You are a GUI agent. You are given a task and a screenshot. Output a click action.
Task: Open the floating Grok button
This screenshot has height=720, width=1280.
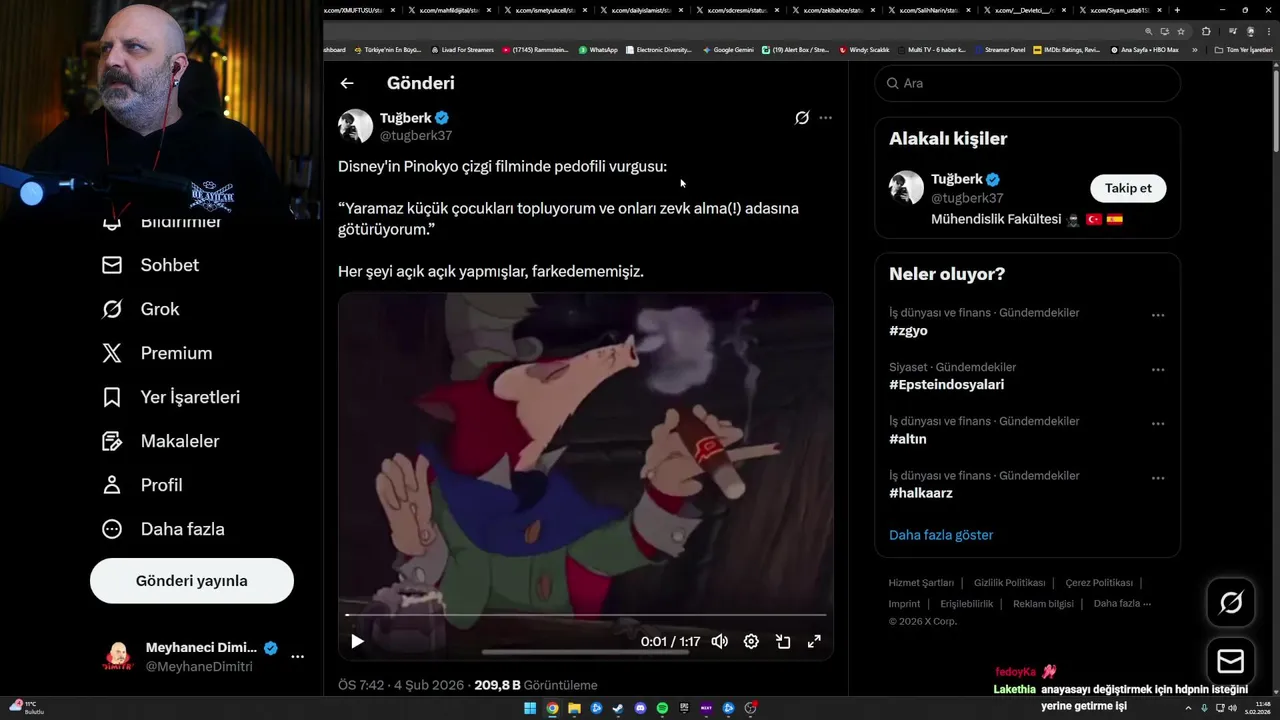[x=1231, y=602]
